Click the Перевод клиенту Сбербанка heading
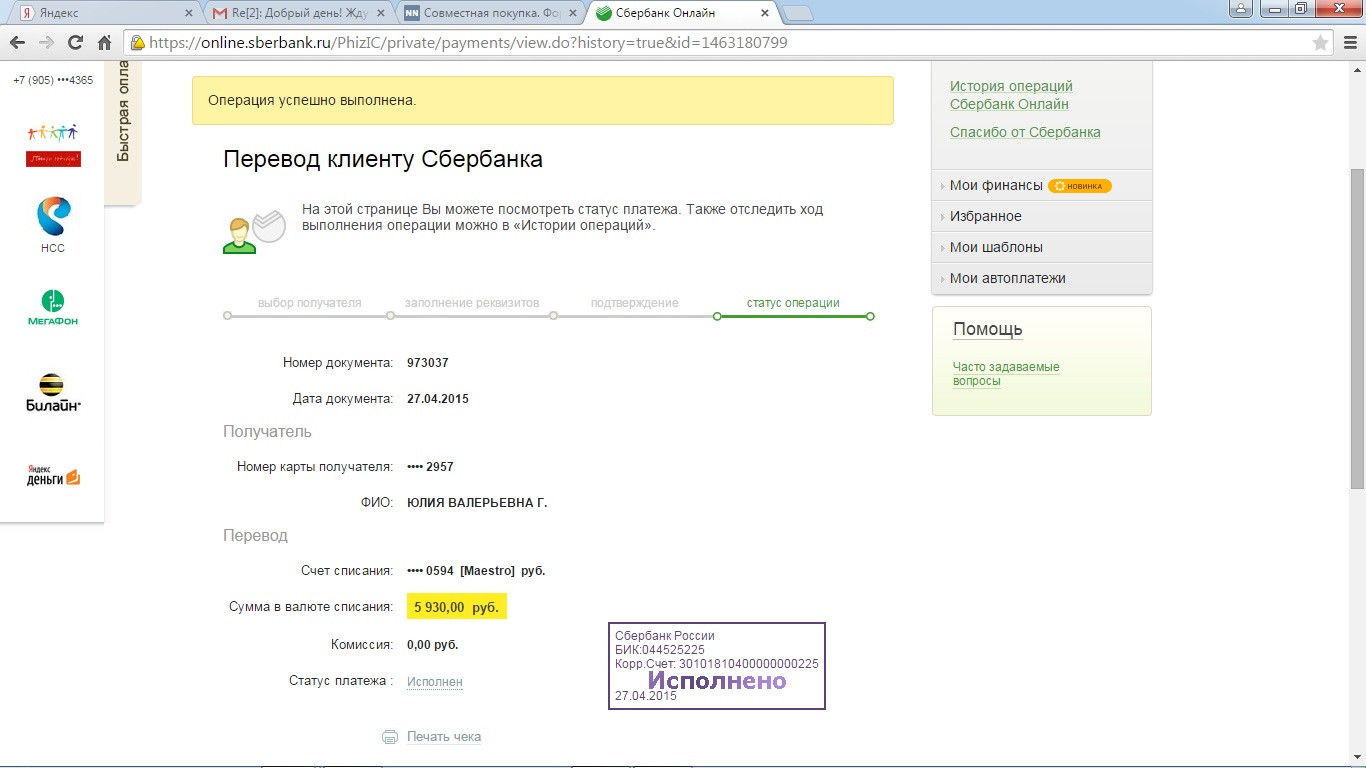The width and height of the screenshot is (1366, 768). (383, 159)
